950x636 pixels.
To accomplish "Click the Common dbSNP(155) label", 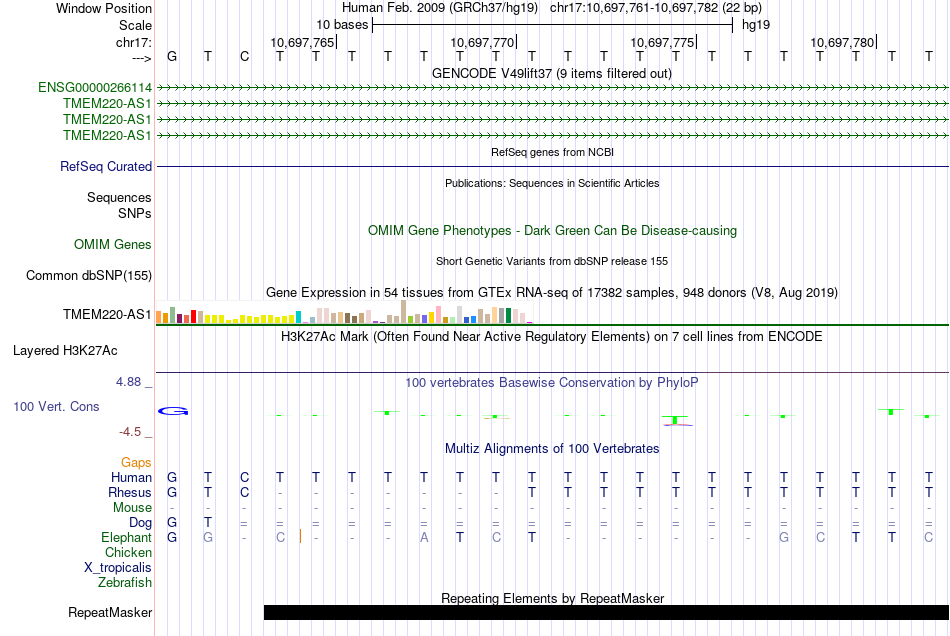I will tap(88, 276).
